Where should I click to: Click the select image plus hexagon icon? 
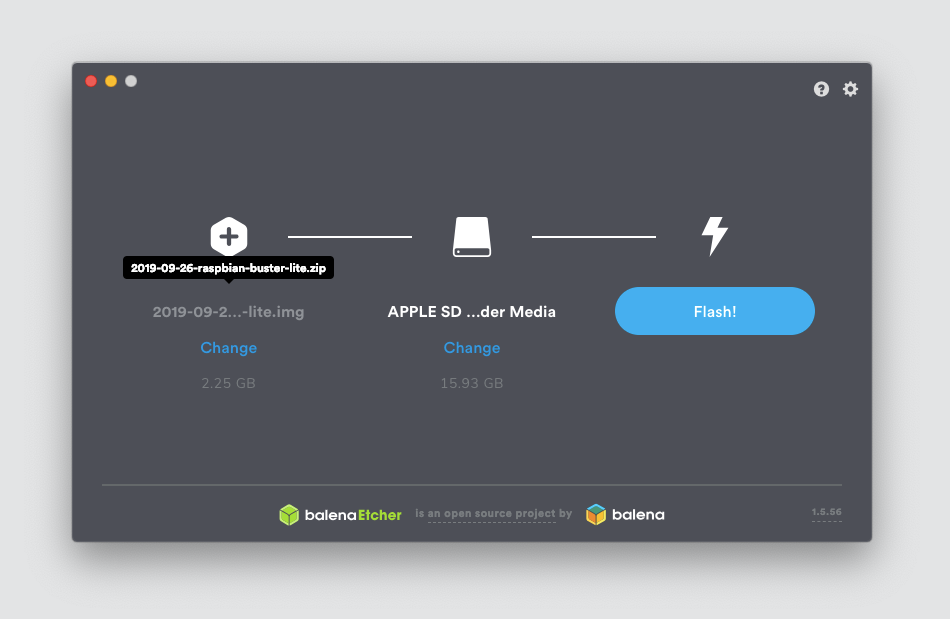pyautogui.click(x=228, y=236)
